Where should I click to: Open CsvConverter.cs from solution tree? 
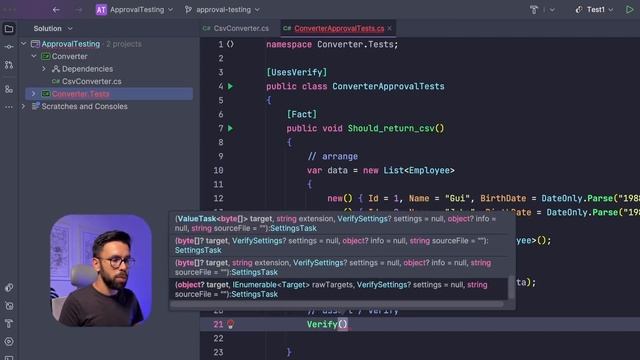click(x=91, y=82)
